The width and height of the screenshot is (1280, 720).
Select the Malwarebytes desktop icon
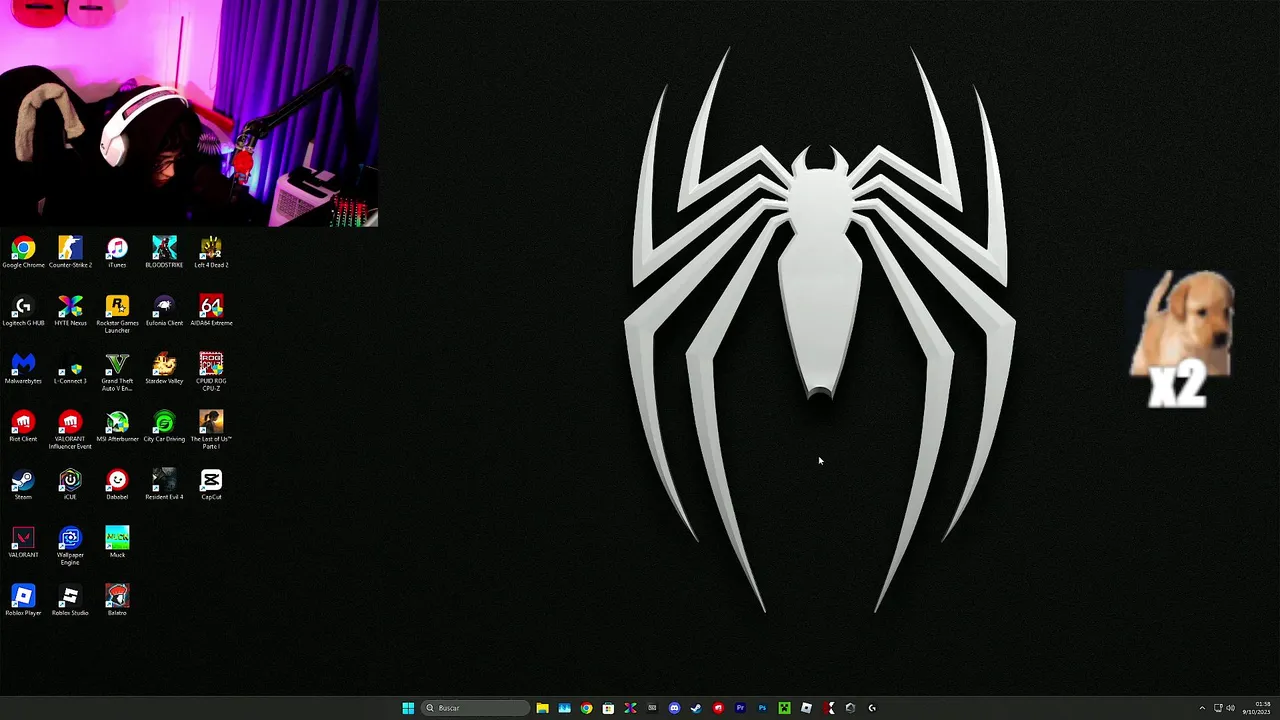point(23,368)
